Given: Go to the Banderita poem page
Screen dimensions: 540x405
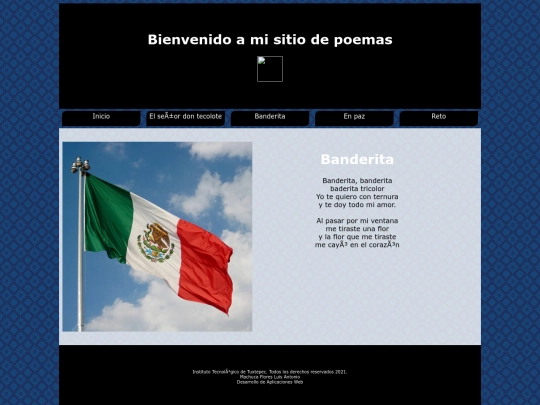Looking at the screenshot, I should pyautogui.click(x=270, y=118).
